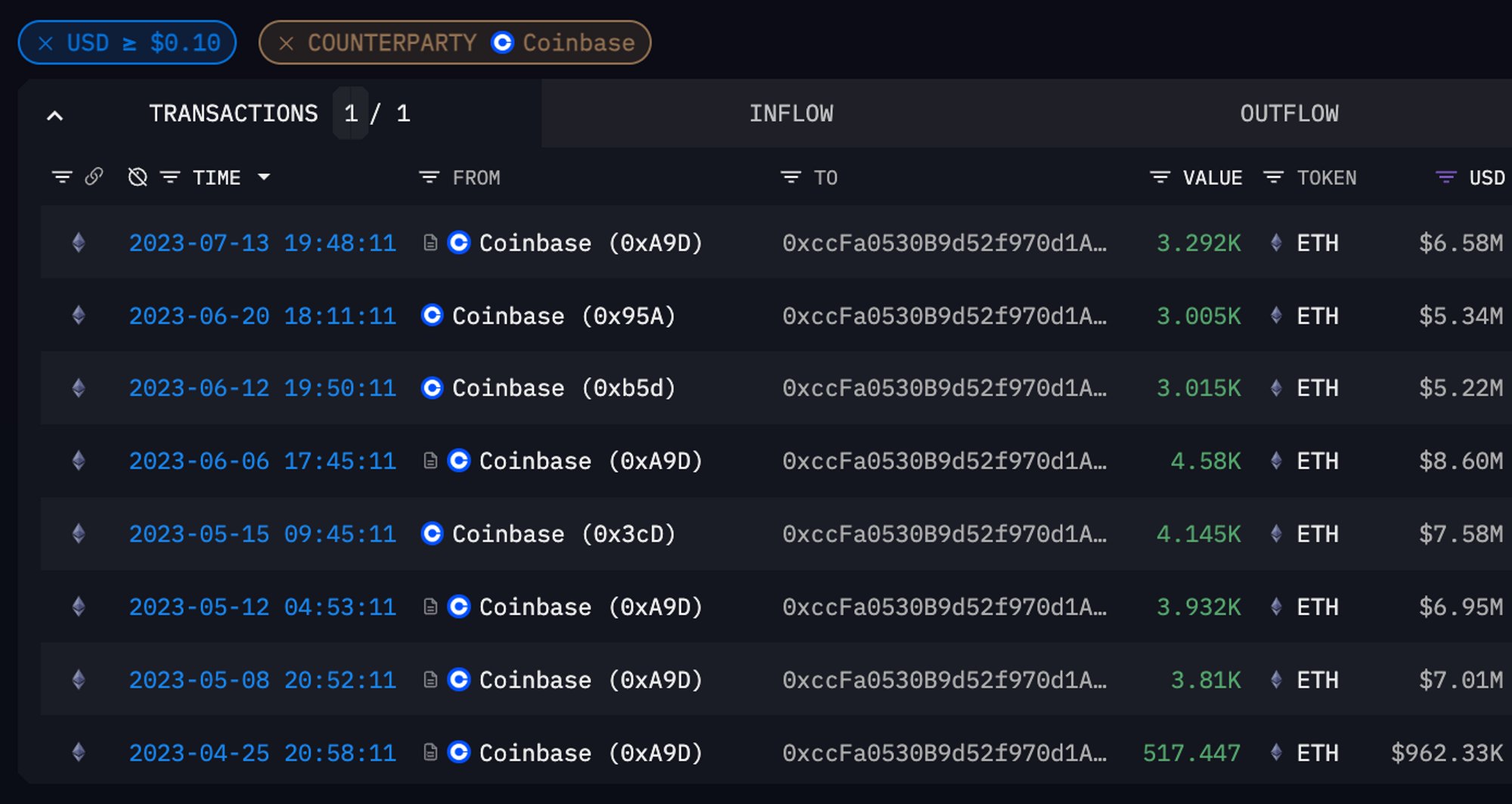The height and width of the screenshot is (804, 1512).
Task: Open transaction dated 2023-05-15 09:45:11
Action: coord(262,534)
